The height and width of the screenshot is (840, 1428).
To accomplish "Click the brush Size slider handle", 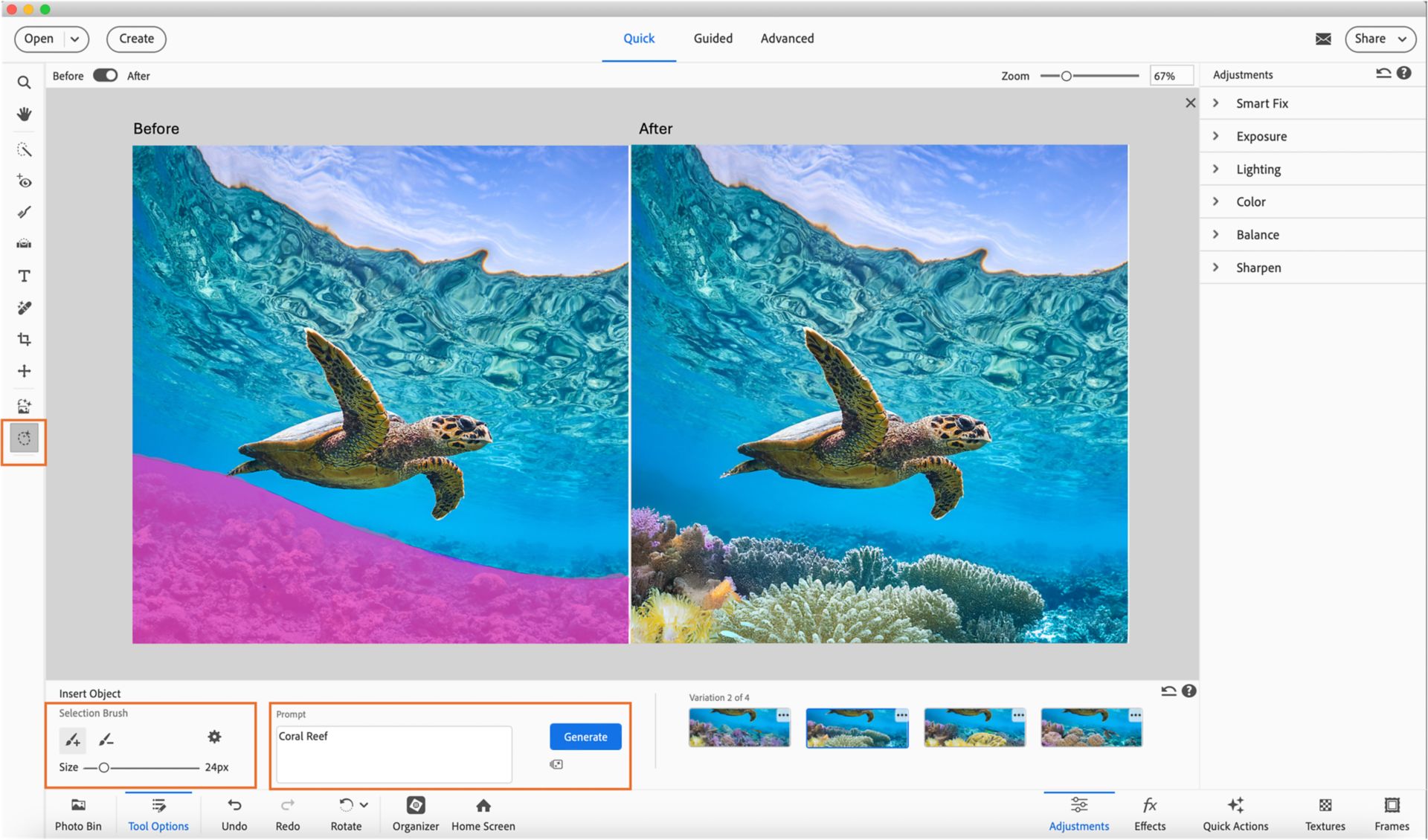I will [104, 766].
